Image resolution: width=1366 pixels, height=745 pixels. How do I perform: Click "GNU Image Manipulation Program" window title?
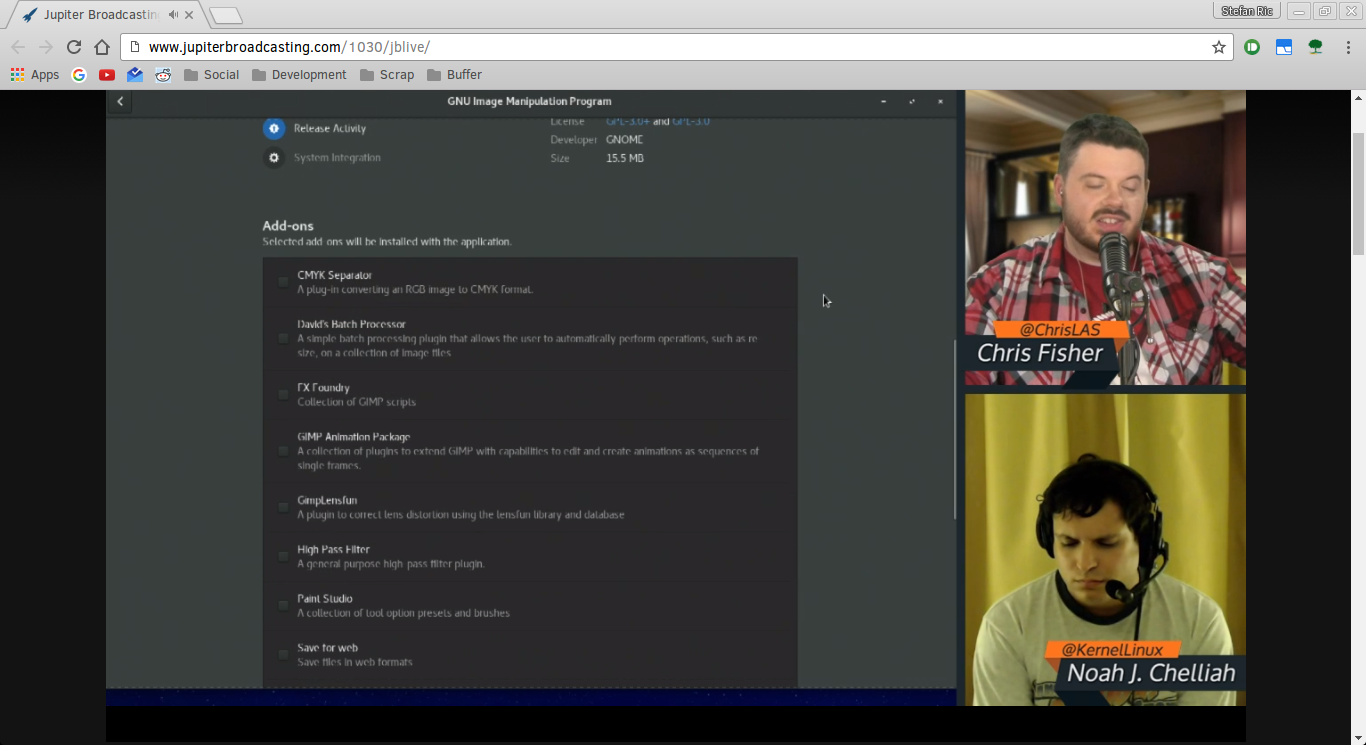[x=529, y=101]
